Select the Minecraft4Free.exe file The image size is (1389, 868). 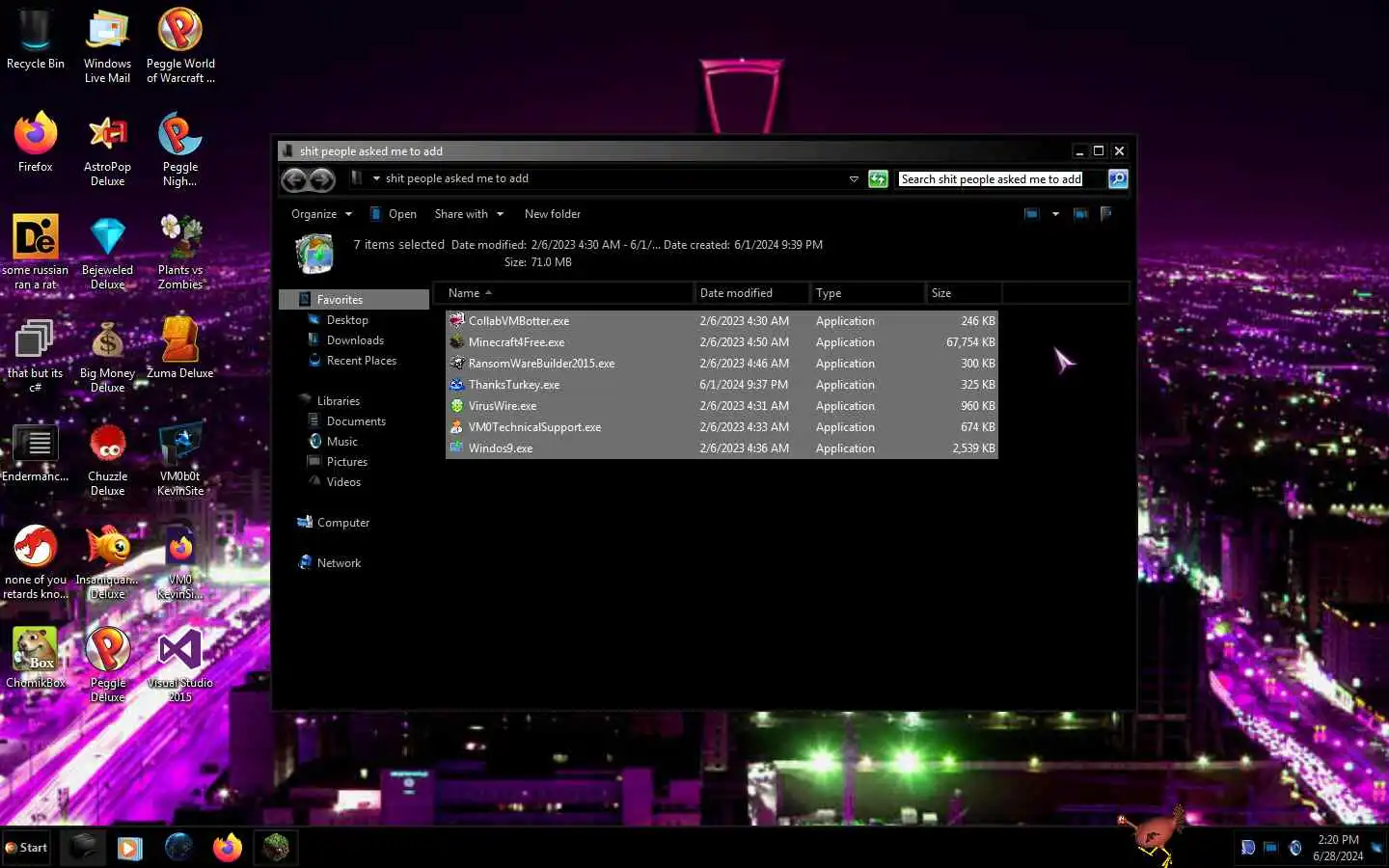[722, 342]
